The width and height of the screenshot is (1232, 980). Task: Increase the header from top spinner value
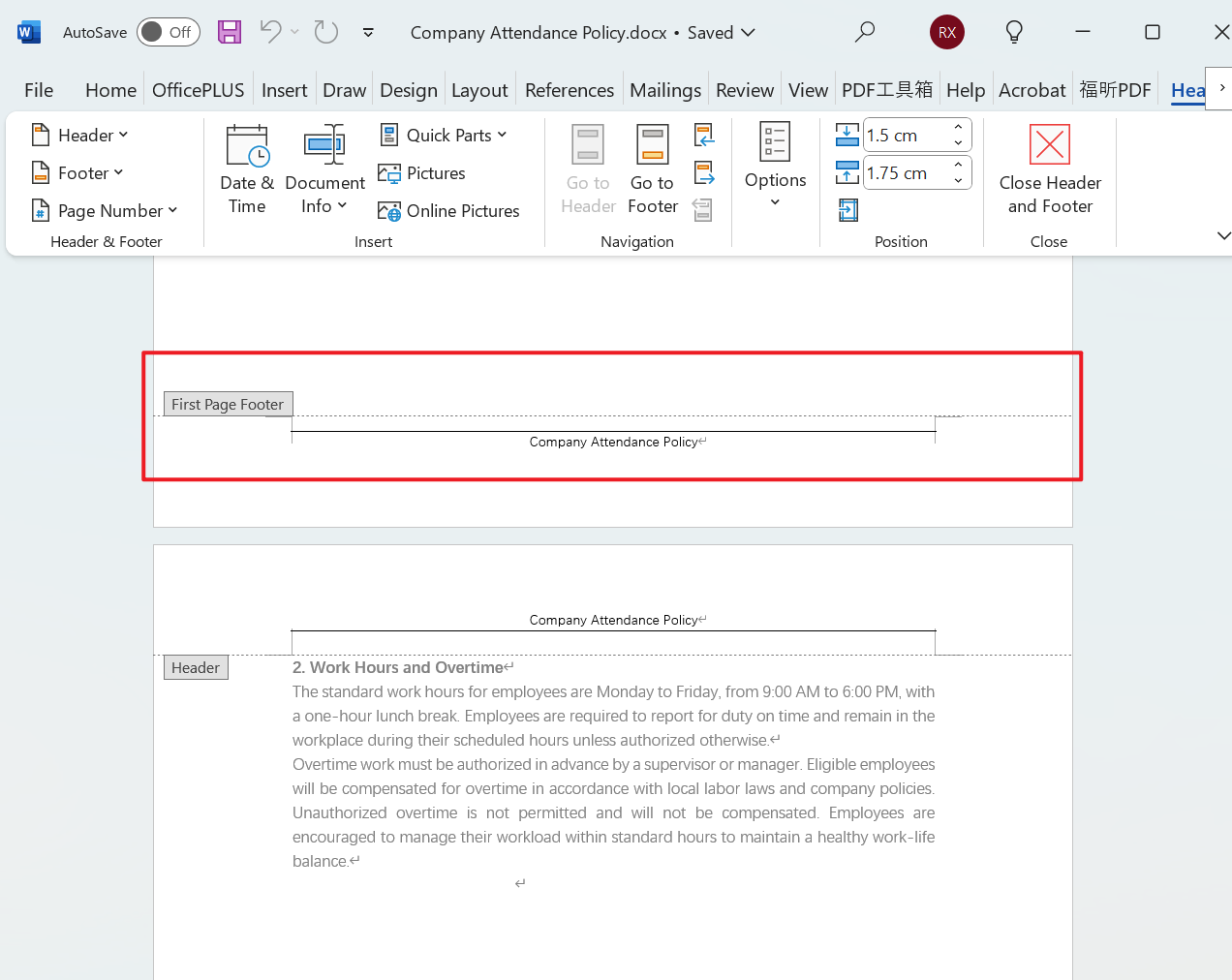coord(958,127)
